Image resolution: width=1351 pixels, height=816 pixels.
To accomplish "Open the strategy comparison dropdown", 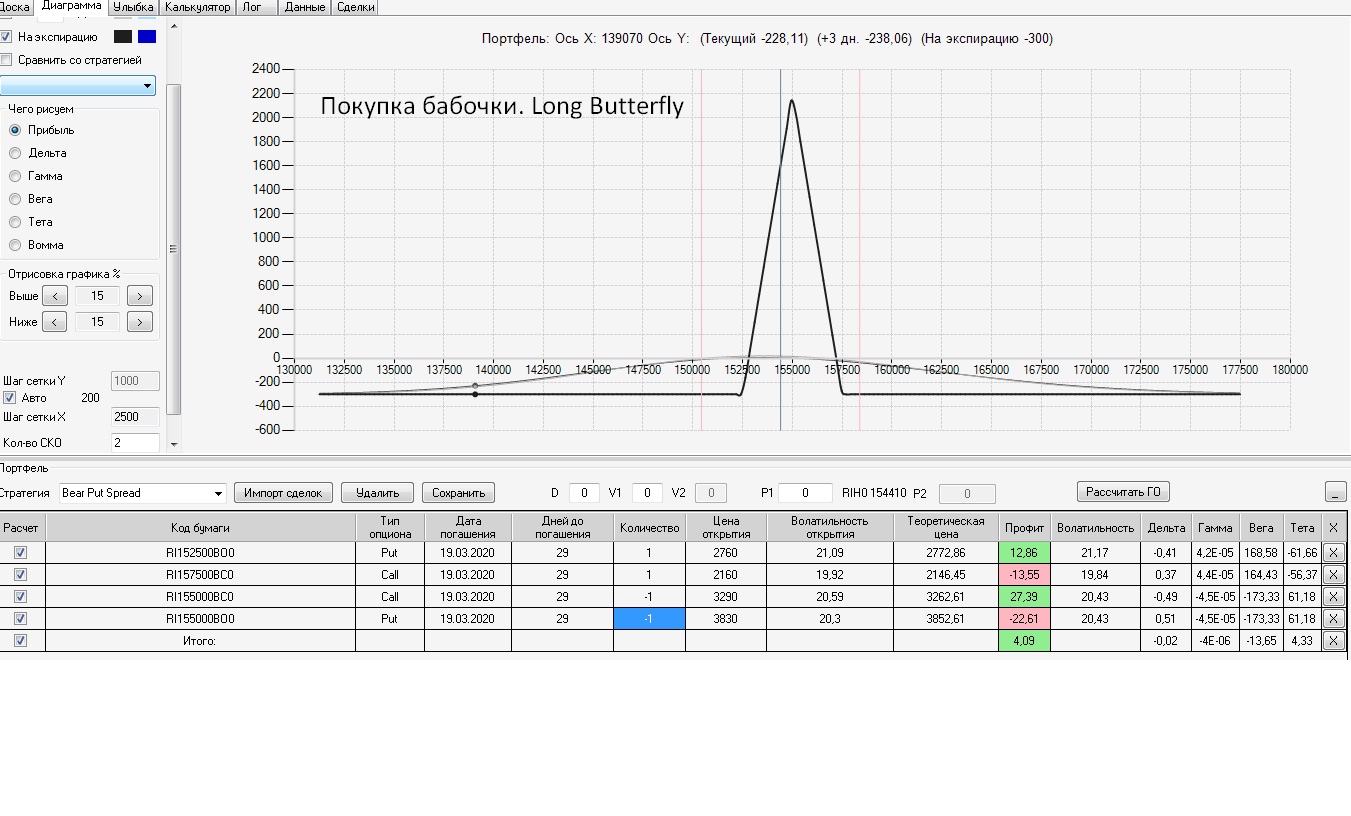I will [x=78, y=86].
